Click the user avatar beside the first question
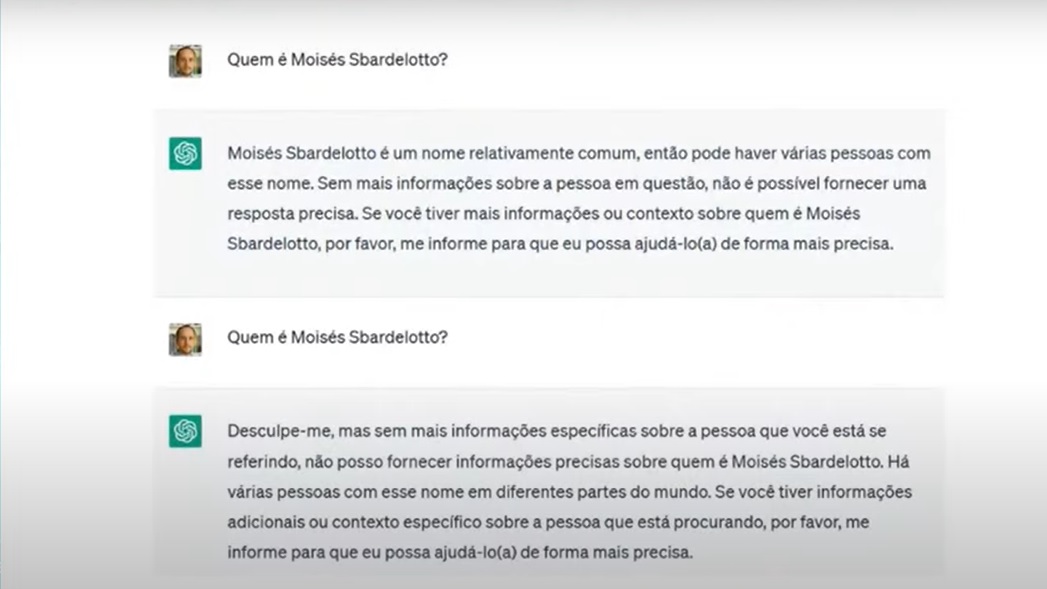 coord(185,61)
